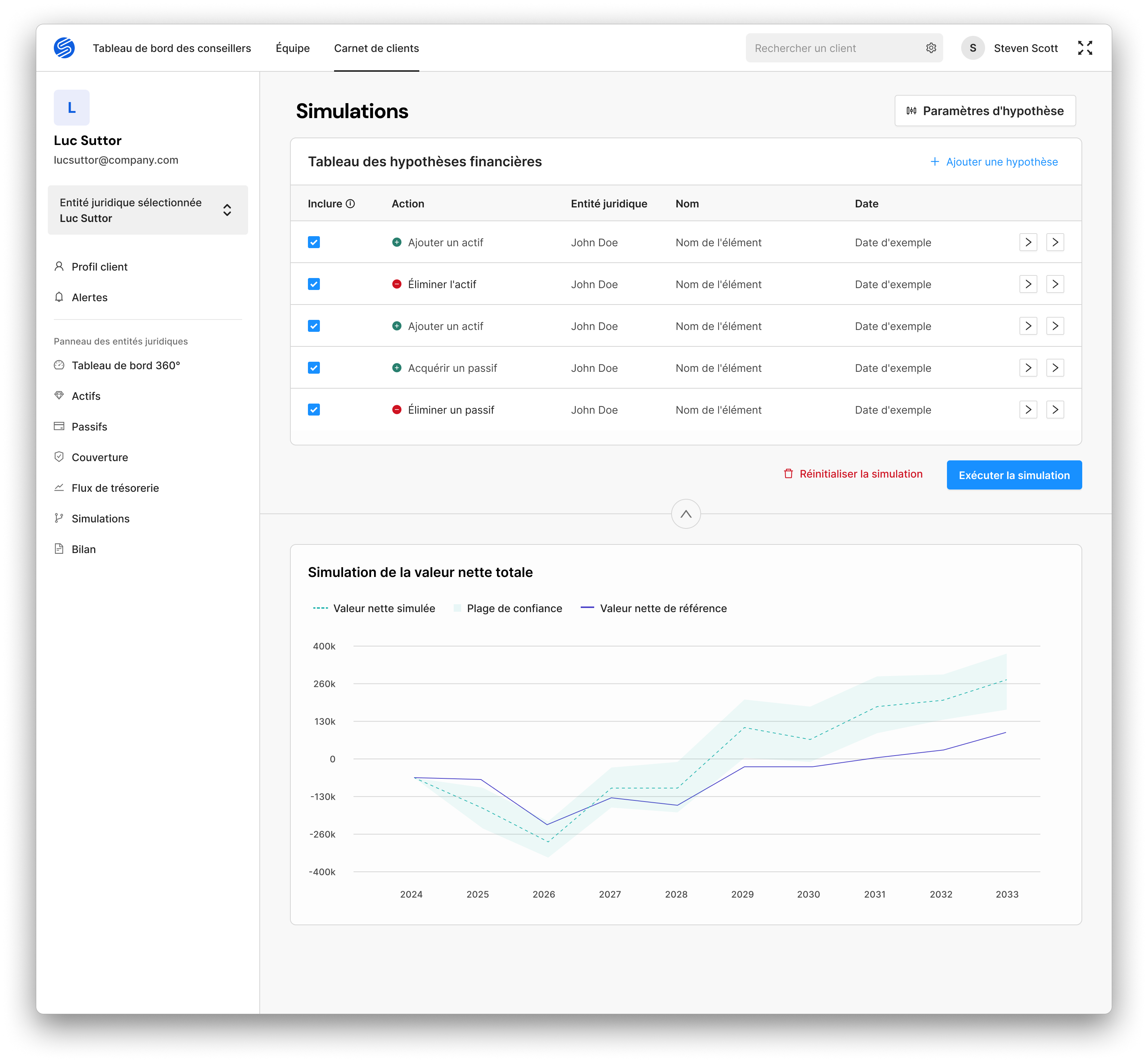
Task: Uncheck the first Ajouter un actif row
Action: tap(314, 242)
